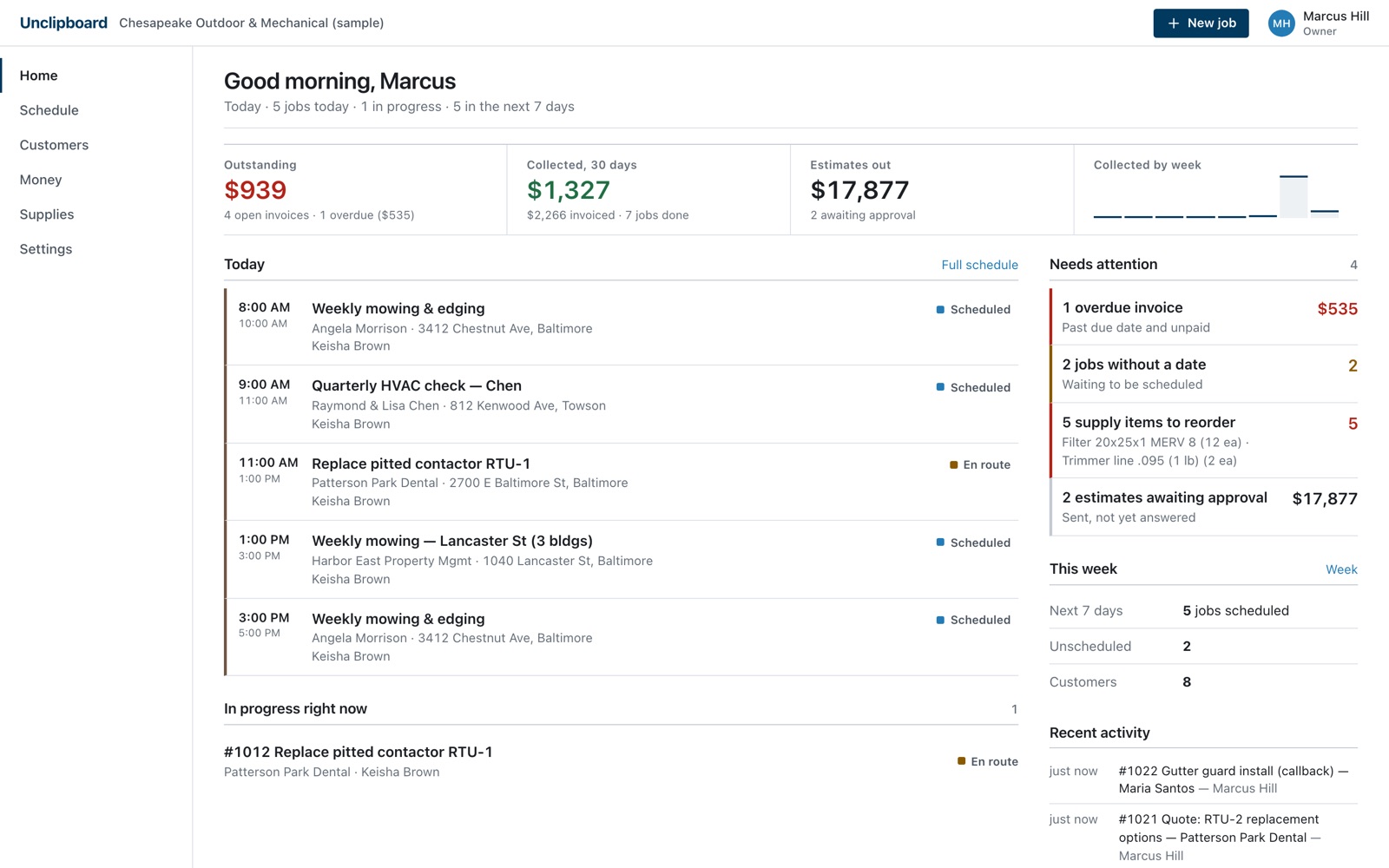Click the Collected by week chart
This screenshot has width=1389, height=868.
pyautogui.click(x=1215, y=196)
